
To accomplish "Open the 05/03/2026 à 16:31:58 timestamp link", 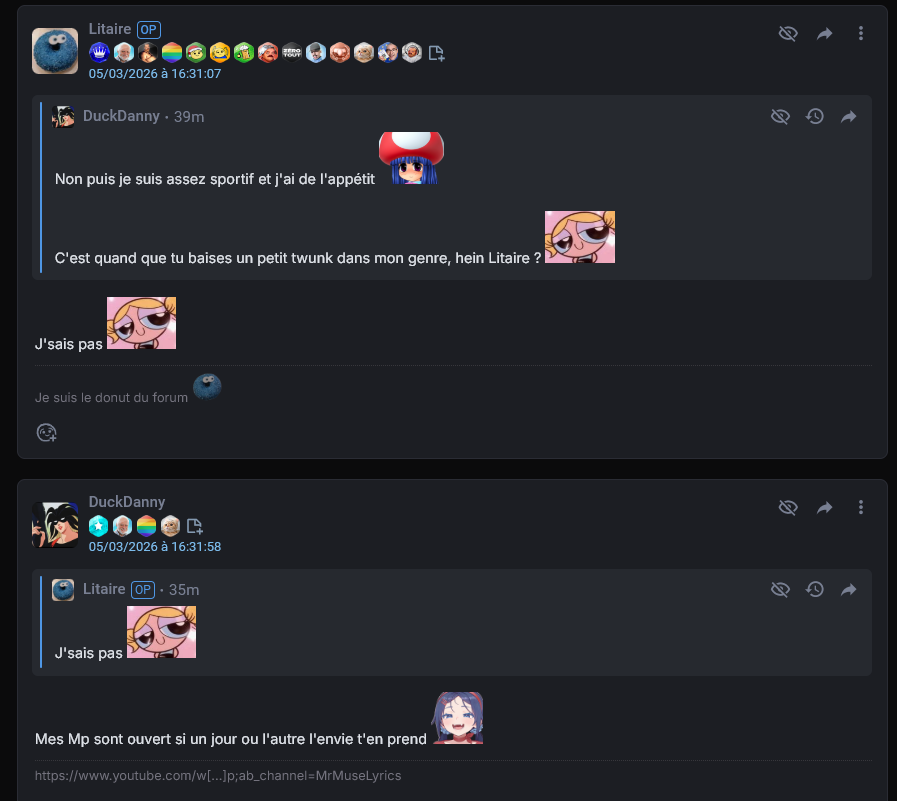I will 154,547.
